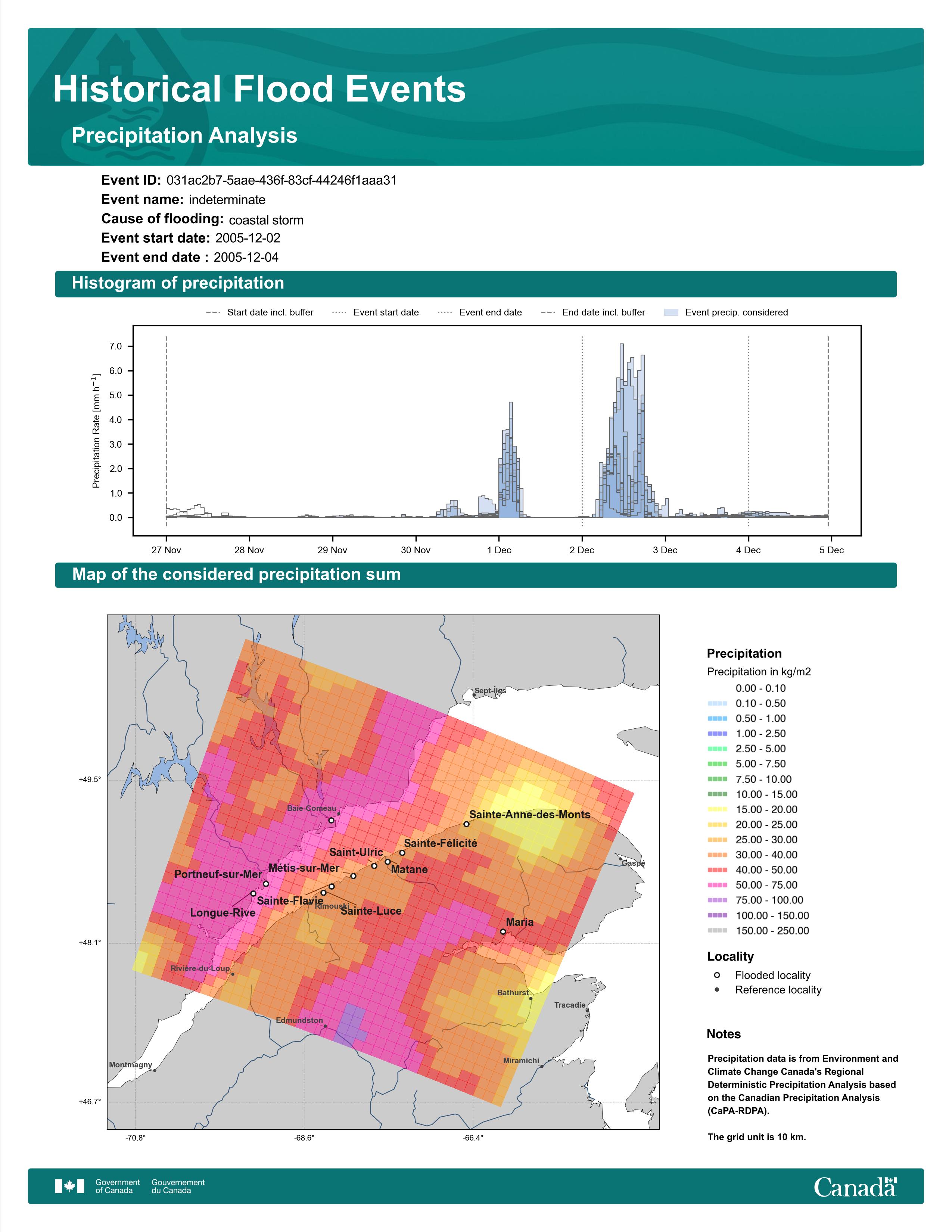Click the '1 Dec' axis label
The image size is (952, 1232).
tap(499, 550)
